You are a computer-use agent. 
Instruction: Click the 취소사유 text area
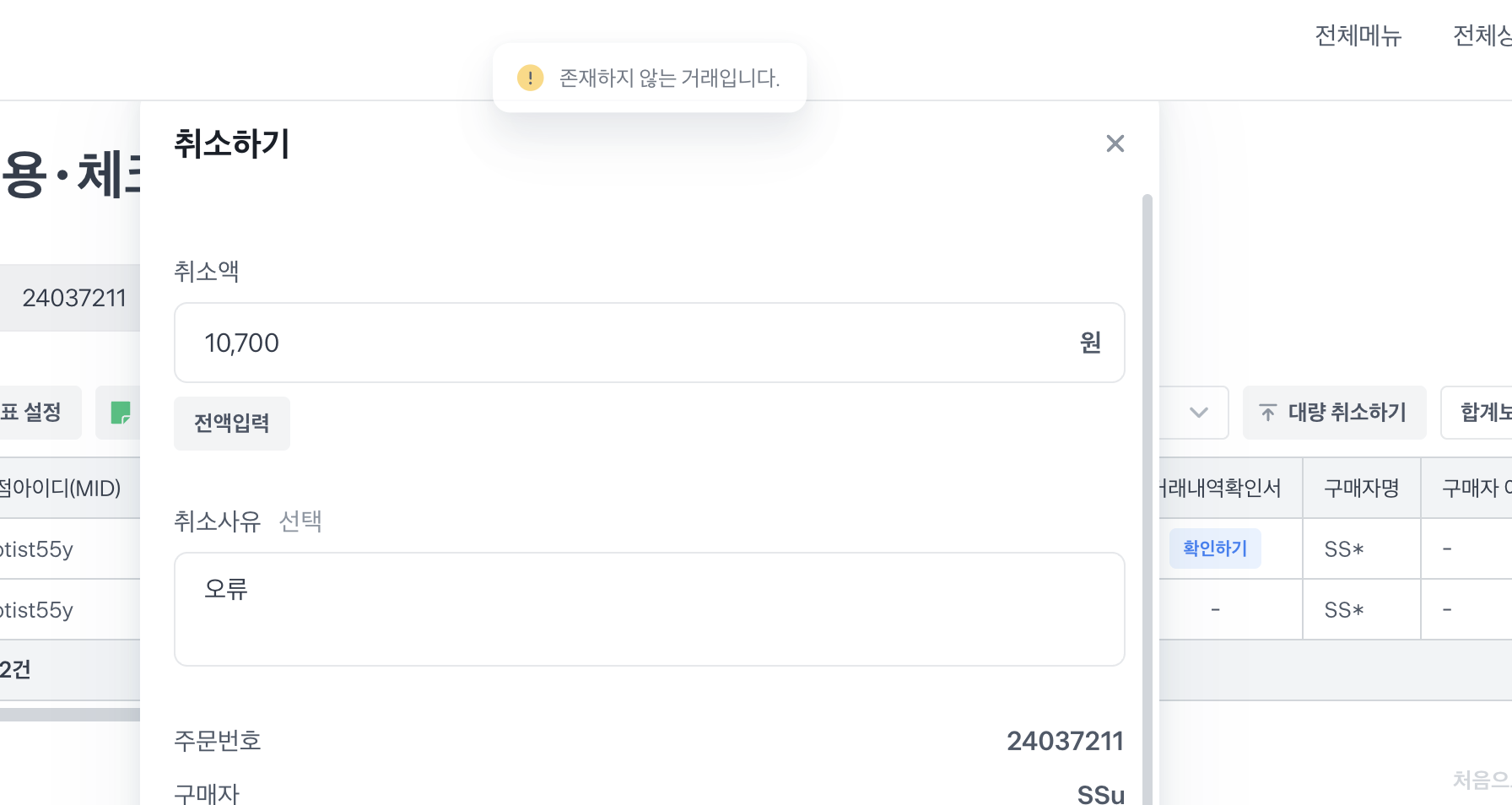tap(649, 609)
